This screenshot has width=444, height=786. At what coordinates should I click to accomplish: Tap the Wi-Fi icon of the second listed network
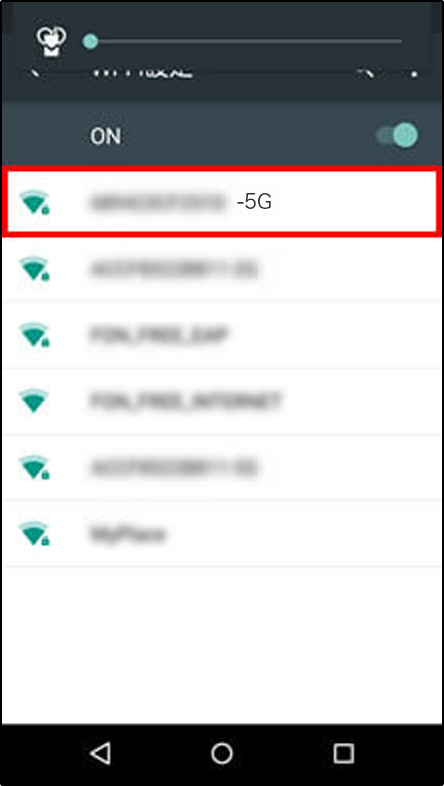click(35, 269)
